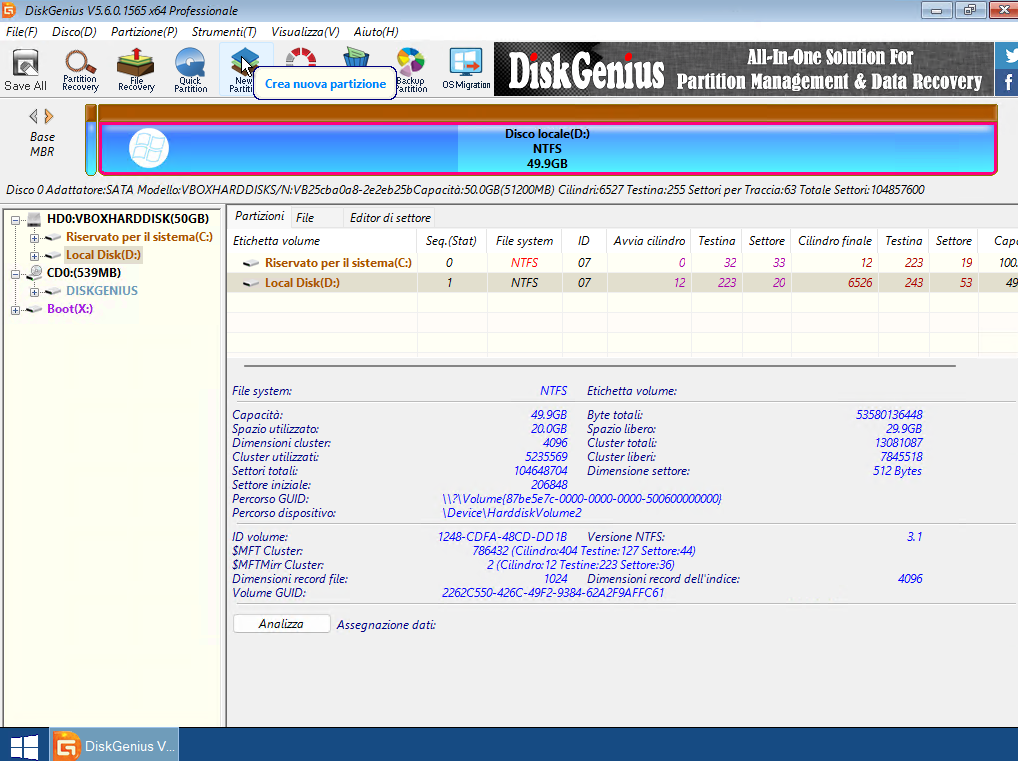1018x761 pixels.
Task: Click the Seq.(Stat) column header
Action: (x=451, y=241)
